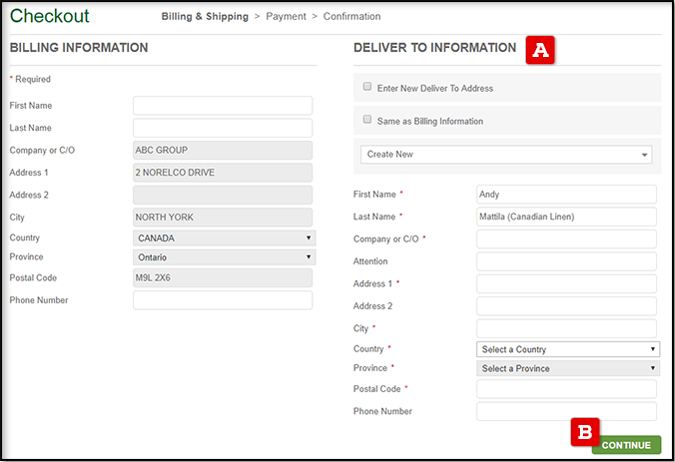Open the Create New address dropdown
The width and height of the screenshot is (675, 462).
(x=506, y=155)
